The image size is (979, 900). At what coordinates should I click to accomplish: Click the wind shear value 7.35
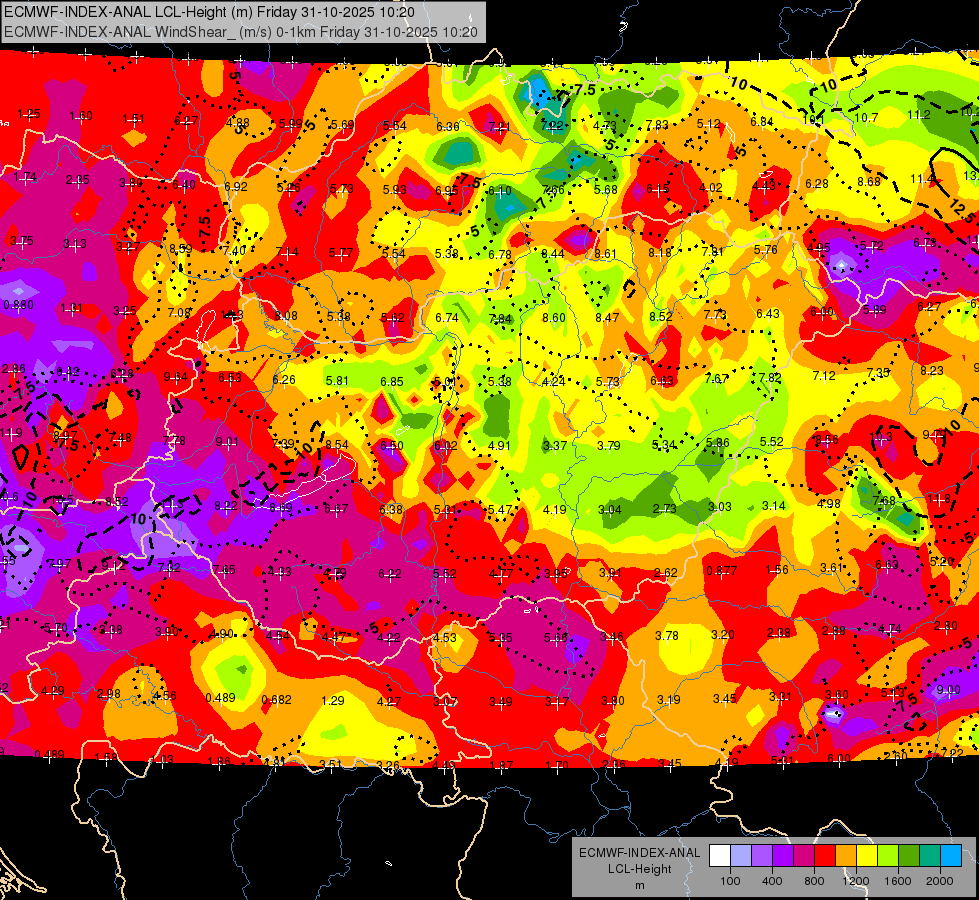click(x=878, y=373)
